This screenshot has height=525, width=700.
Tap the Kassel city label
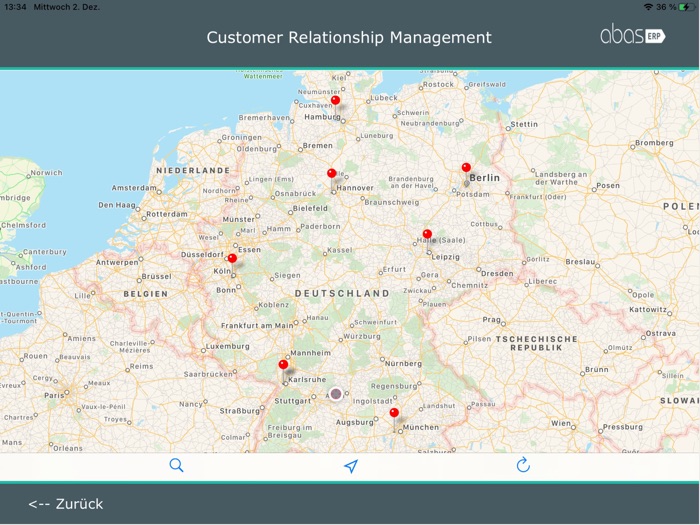click(340, 250)
